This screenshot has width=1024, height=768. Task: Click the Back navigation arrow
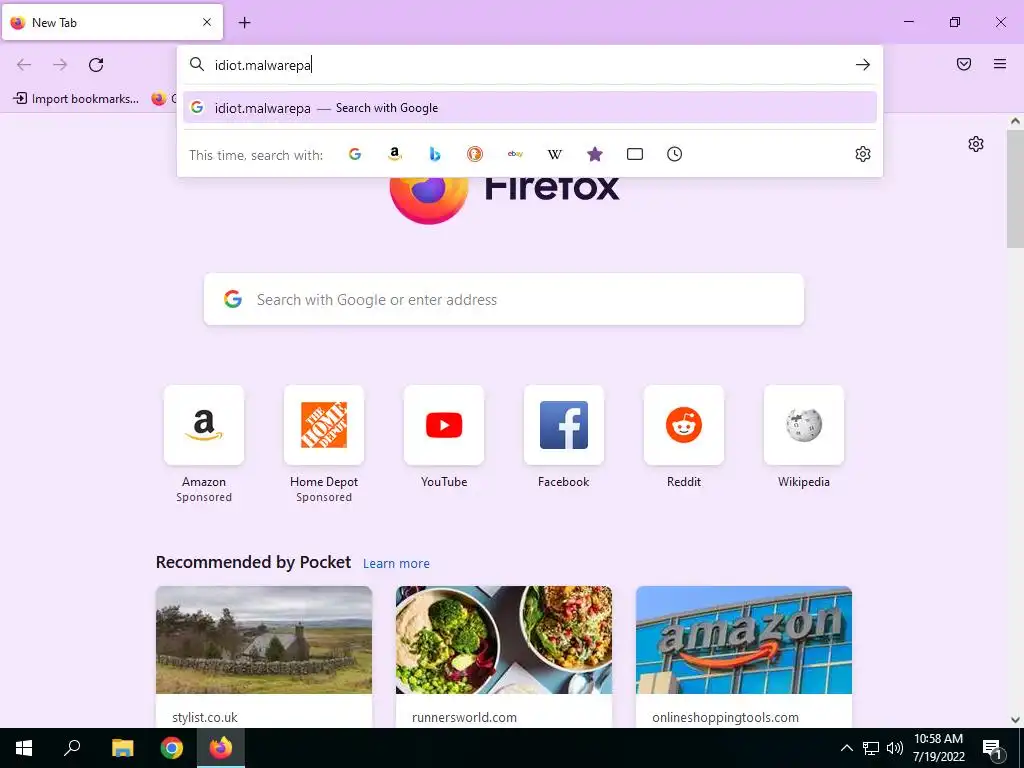click(24, 65)
